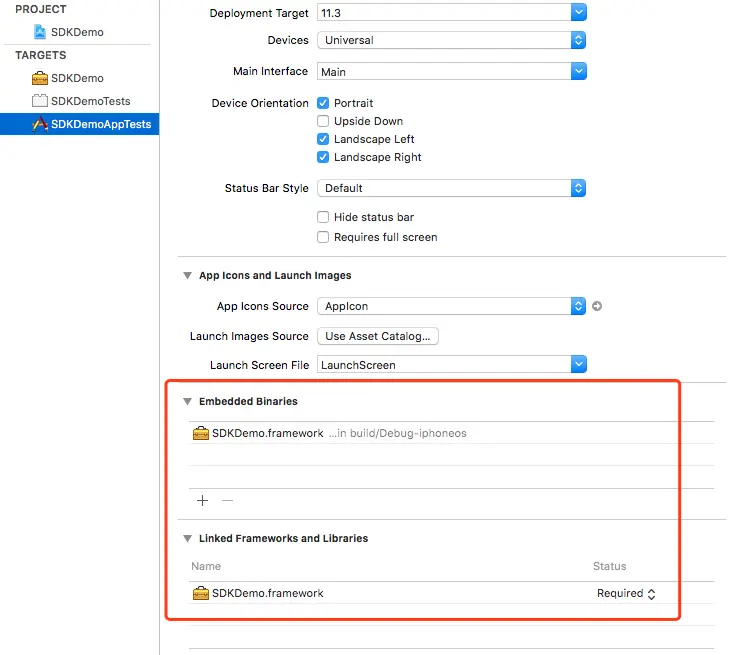Click the build/Debug-iphoneos path text

point(398,433)
